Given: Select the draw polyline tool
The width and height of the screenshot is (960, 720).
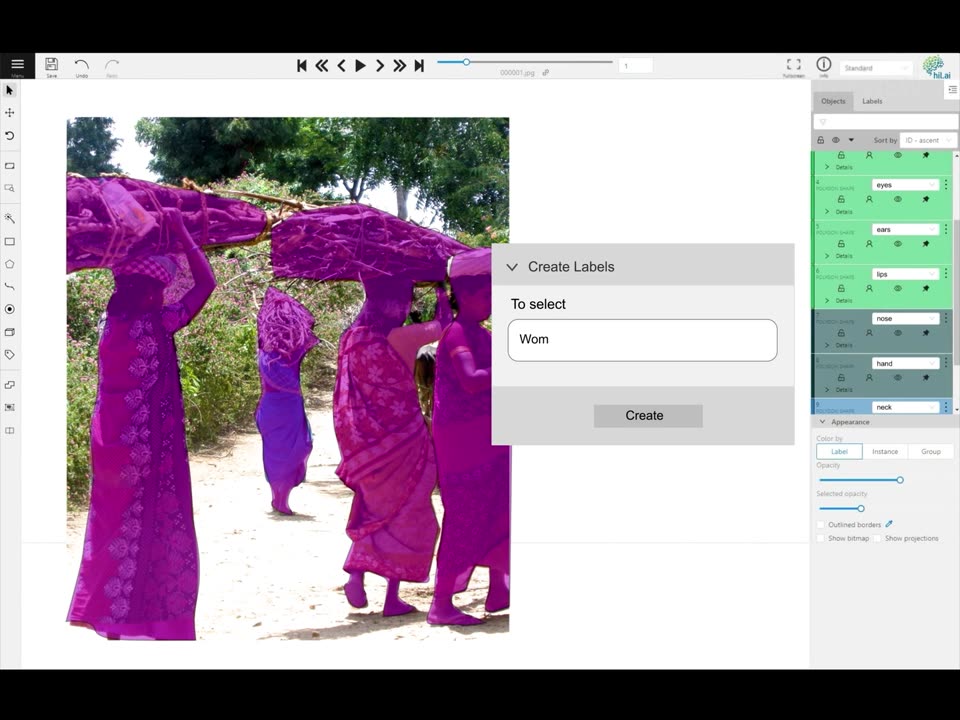Looking at the screenshot, I should (9, 287).
